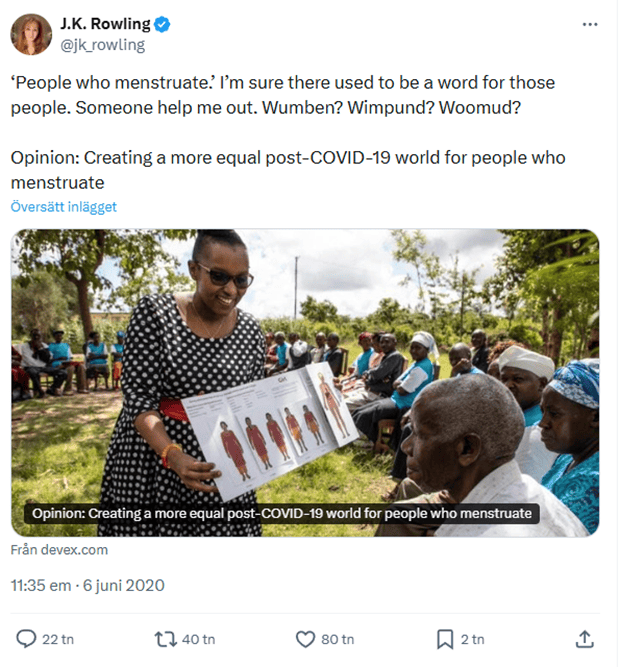Like the post with heart icon

pos(306,639)
